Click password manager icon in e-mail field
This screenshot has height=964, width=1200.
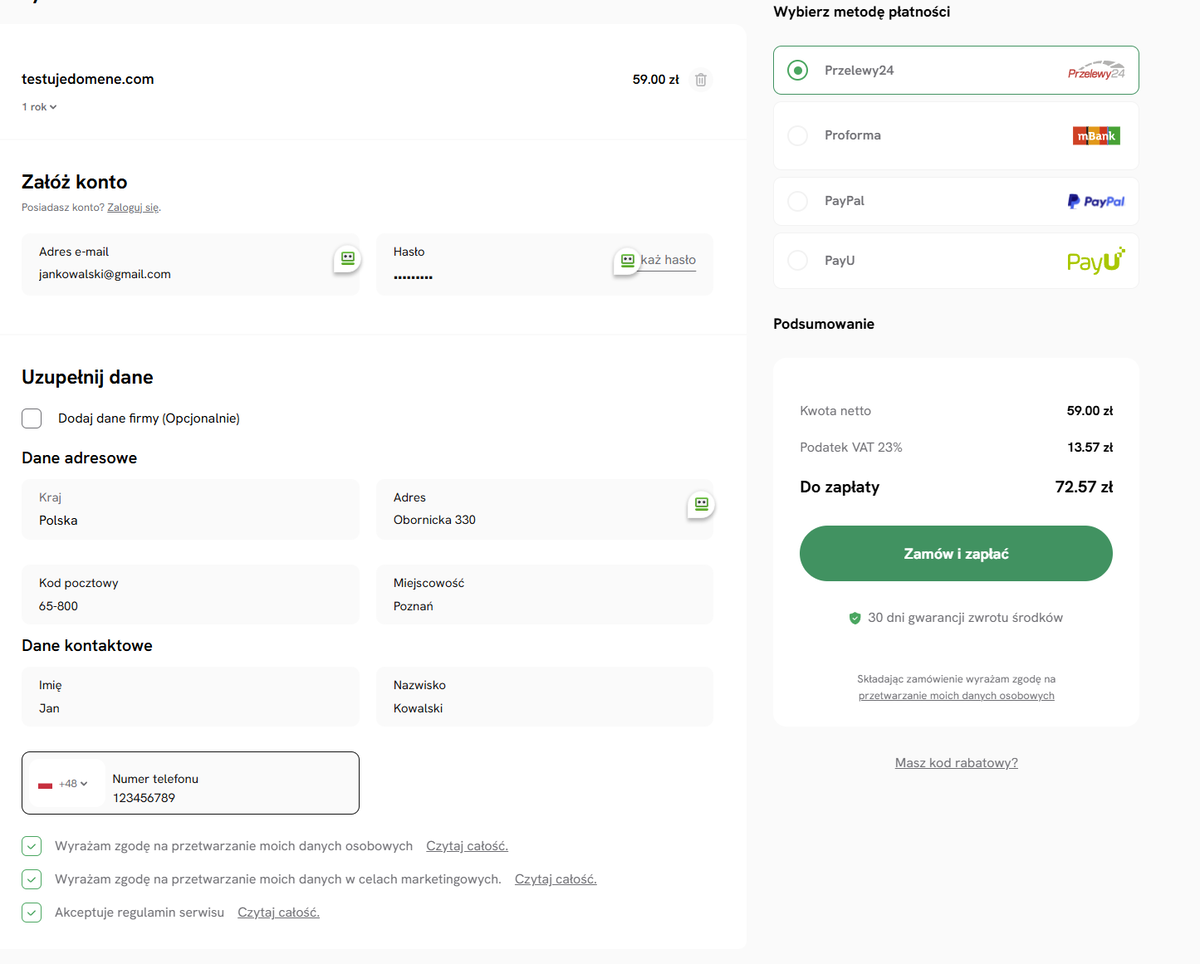pos(347,259)
